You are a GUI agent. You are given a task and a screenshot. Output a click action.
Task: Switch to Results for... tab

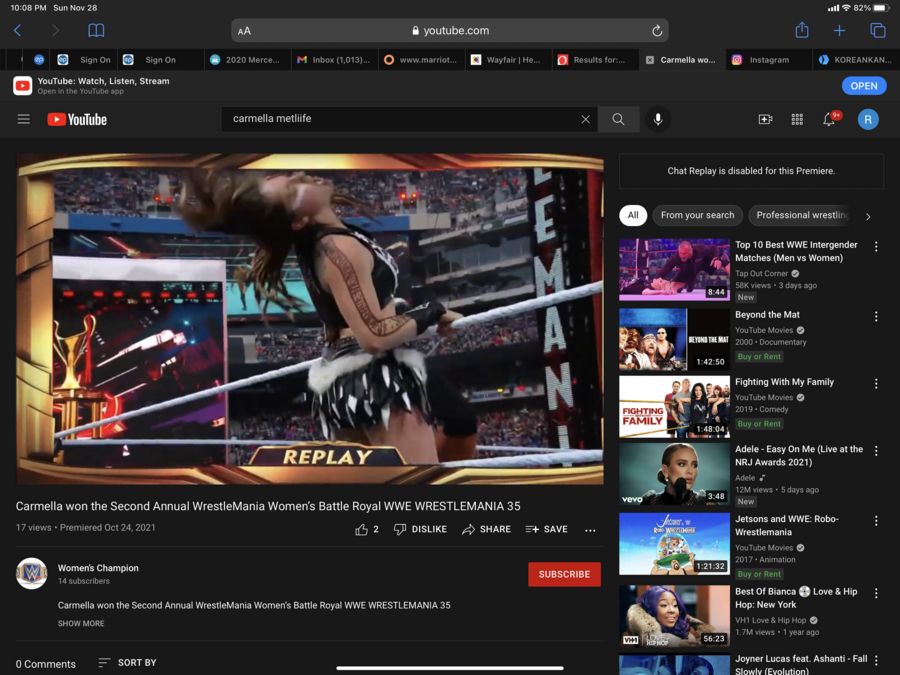click(595, 60)
